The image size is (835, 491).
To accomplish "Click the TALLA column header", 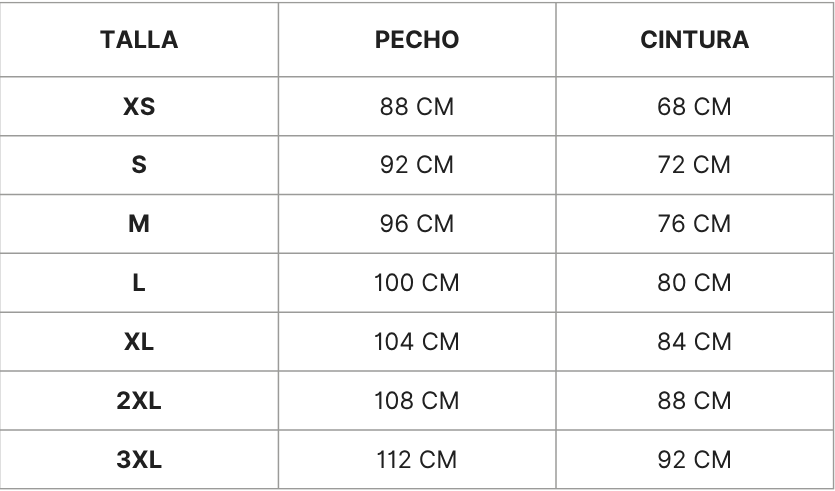I will click(139, 41).
